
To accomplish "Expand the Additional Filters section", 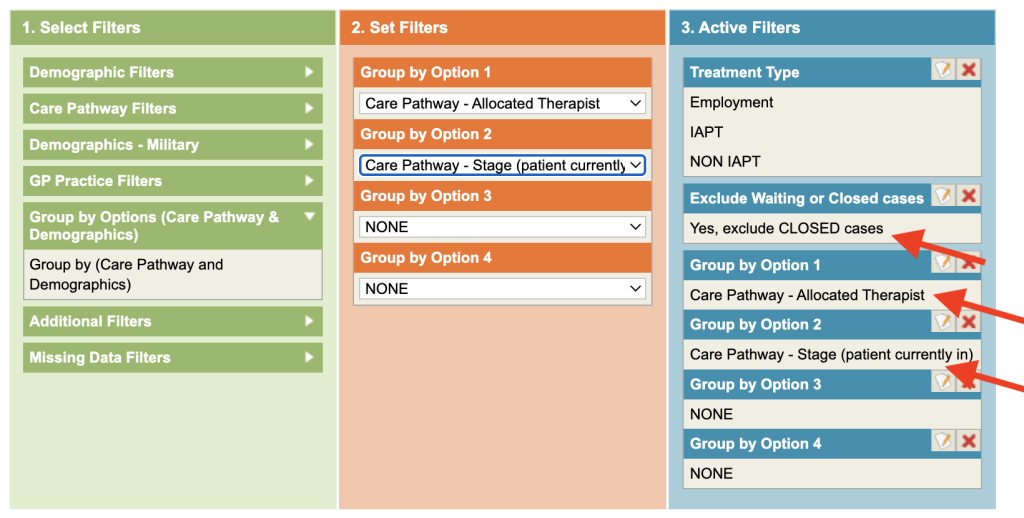I will tap(172, 321).
